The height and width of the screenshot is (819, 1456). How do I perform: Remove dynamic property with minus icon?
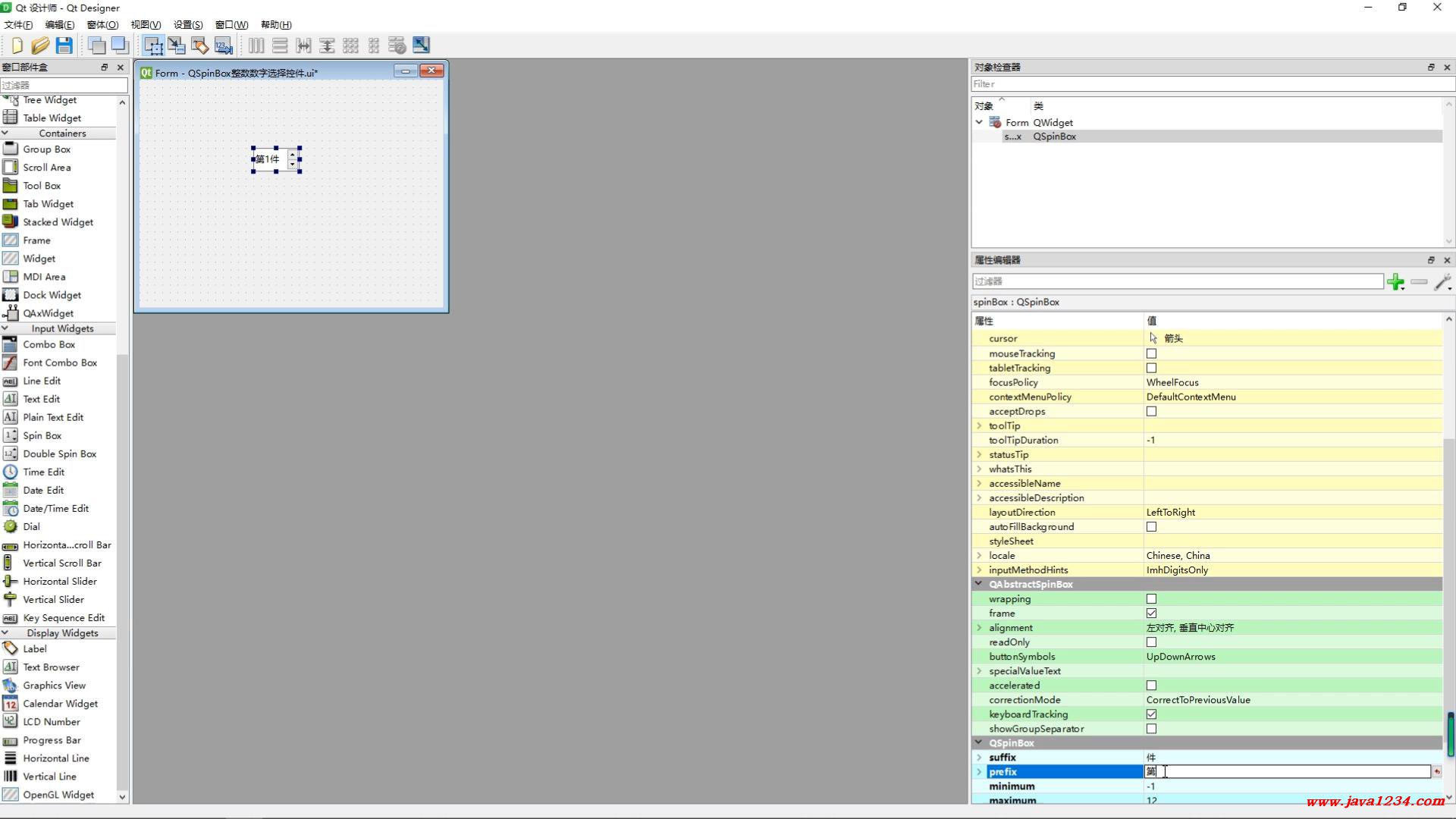coord(1419,282)
